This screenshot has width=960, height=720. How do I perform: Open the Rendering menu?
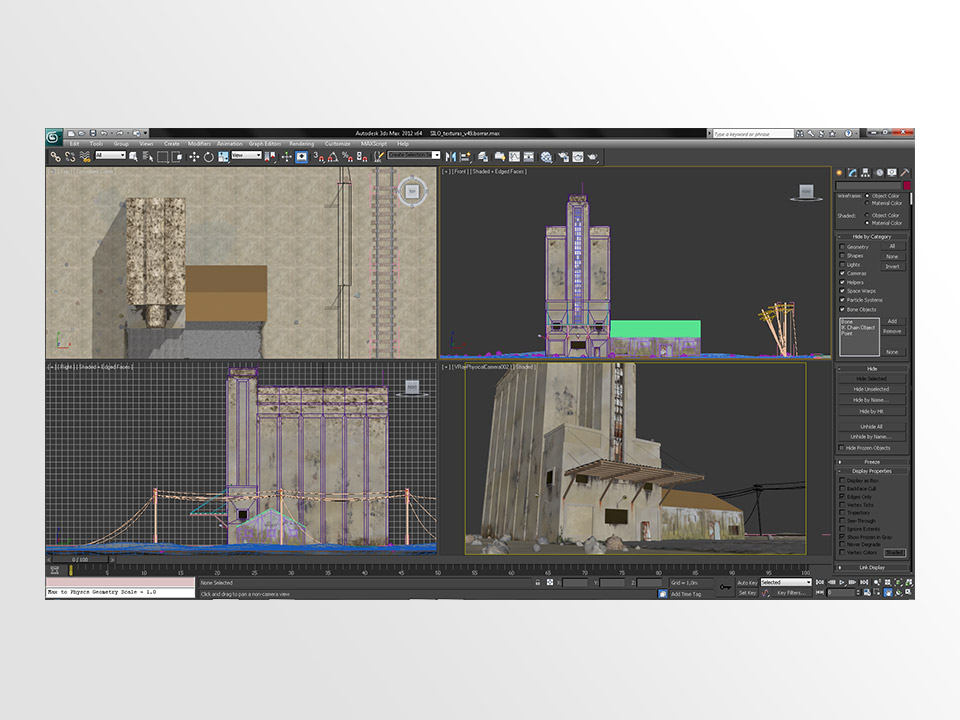tap(301, 144)
